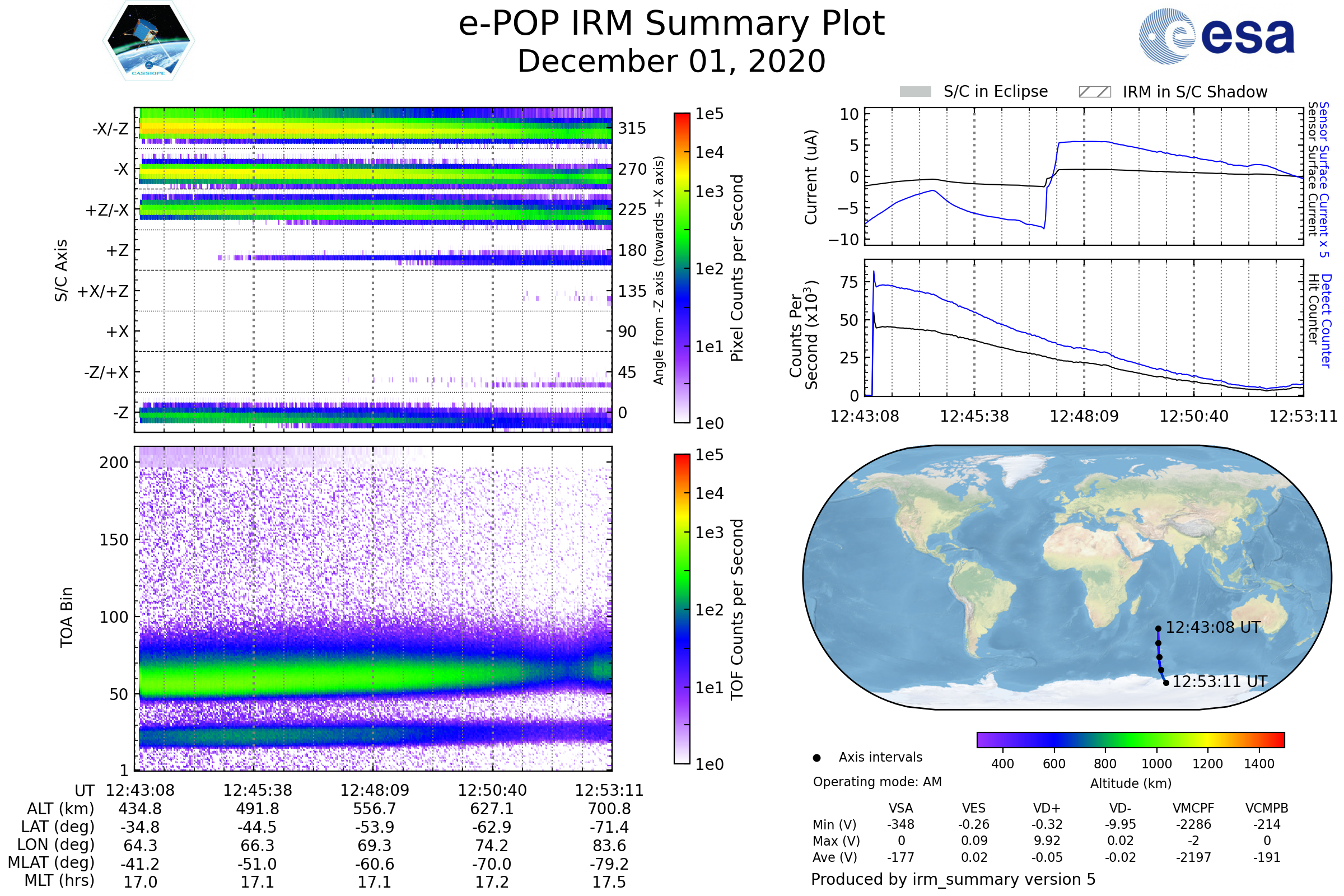Click the Produced by irm_summary version 5 text
Image resolution: width=1344 pixels, height=896 pixels.
coord(953,879)
